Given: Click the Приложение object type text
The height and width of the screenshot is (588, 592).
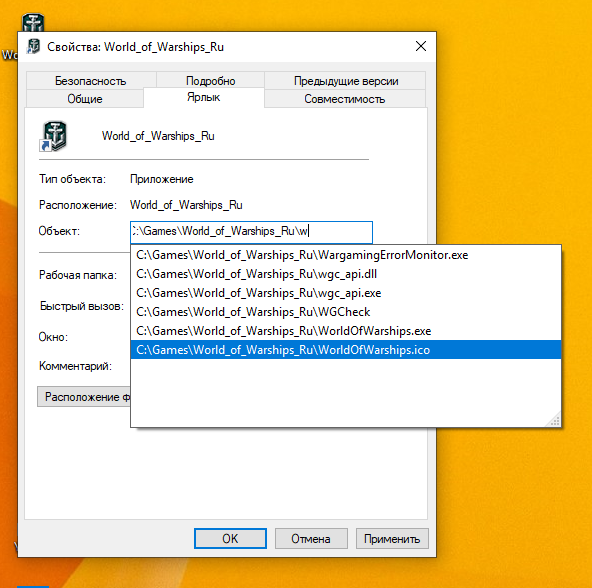Looking at the screenshot, I should (162, 179).
